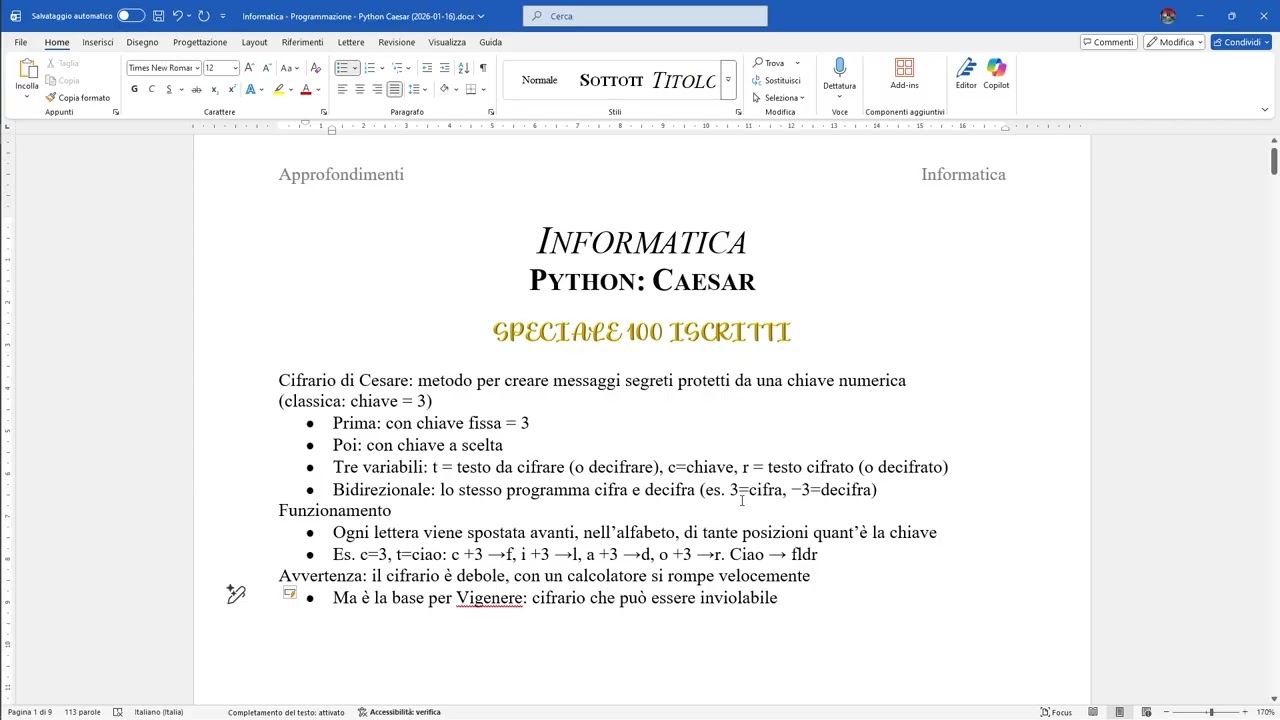Switch to the Revisione tab
This screenshot has width=1280, height=720.
tap(396, 42)
